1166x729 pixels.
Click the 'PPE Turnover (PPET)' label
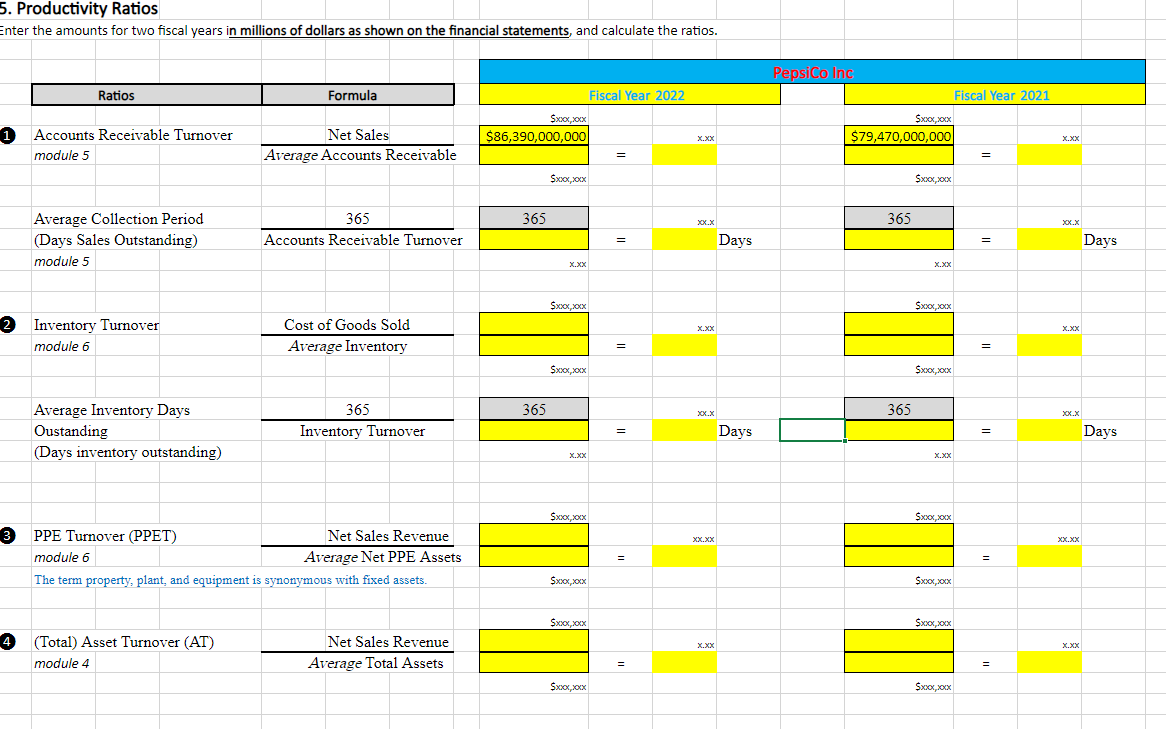(x=106, y=536)
